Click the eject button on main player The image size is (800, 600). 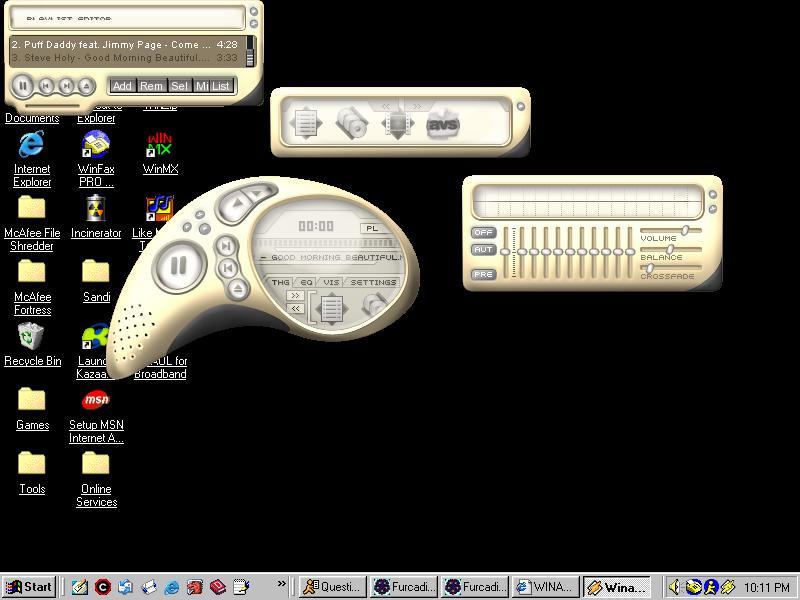(x=238, y=289)
